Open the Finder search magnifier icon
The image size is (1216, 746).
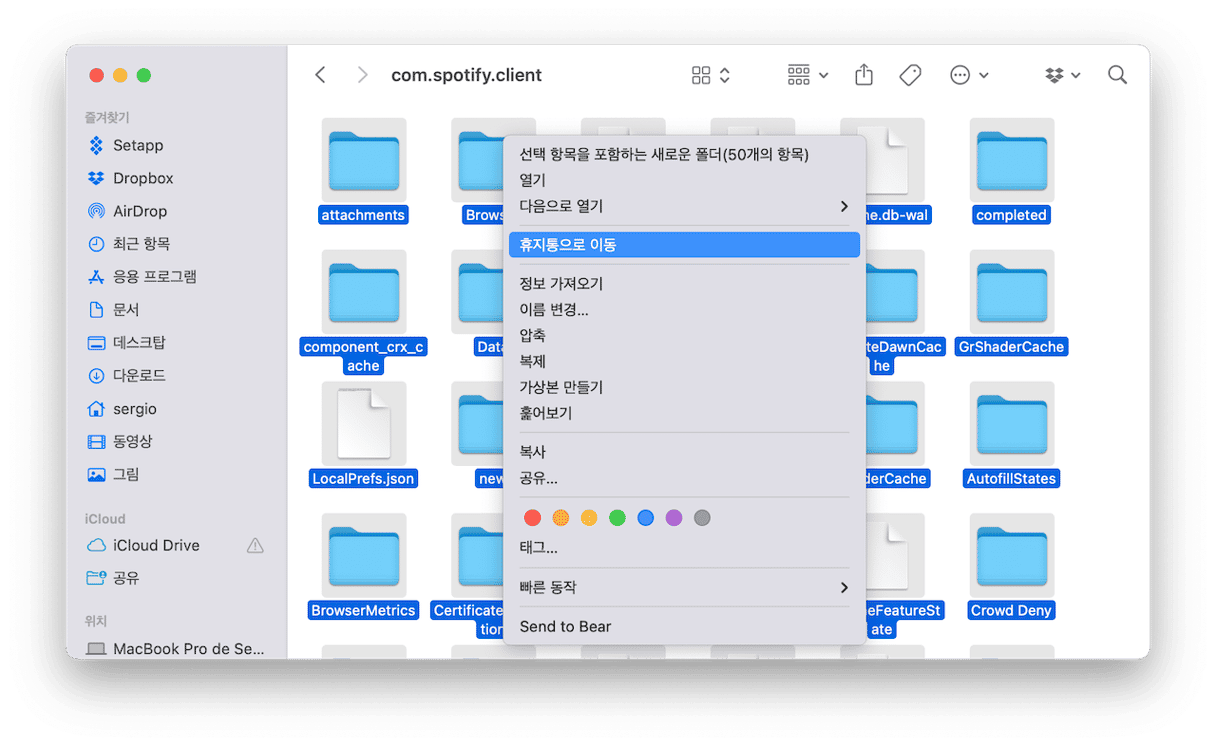(x=1117, y=75)
